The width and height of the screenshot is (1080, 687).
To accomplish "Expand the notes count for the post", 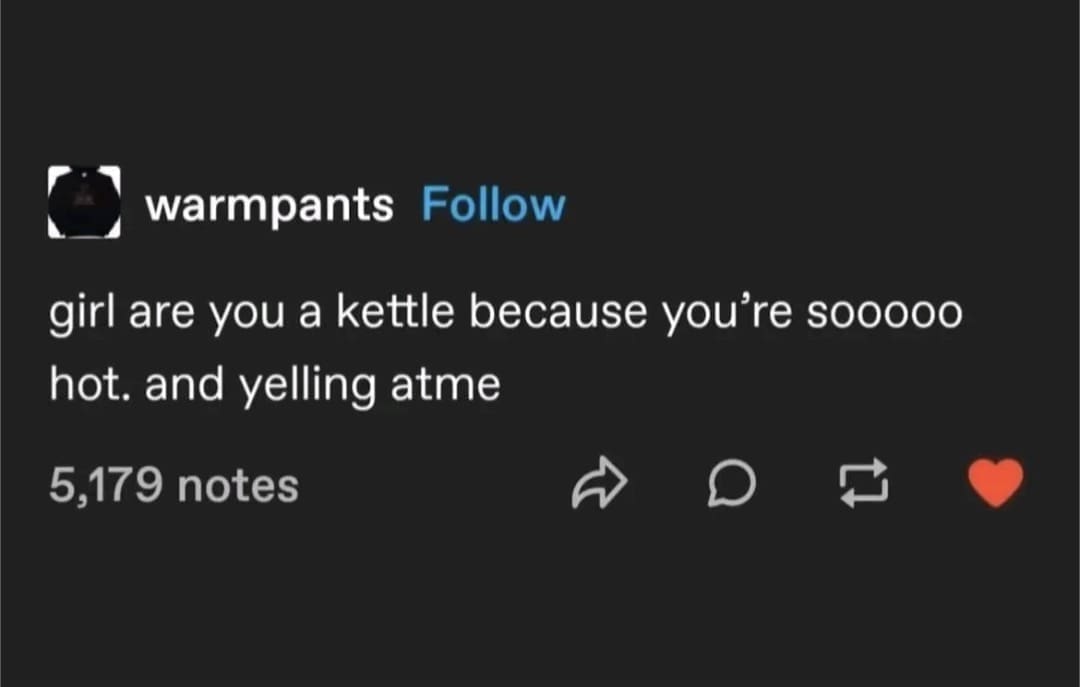I will (x=174, y=487).
